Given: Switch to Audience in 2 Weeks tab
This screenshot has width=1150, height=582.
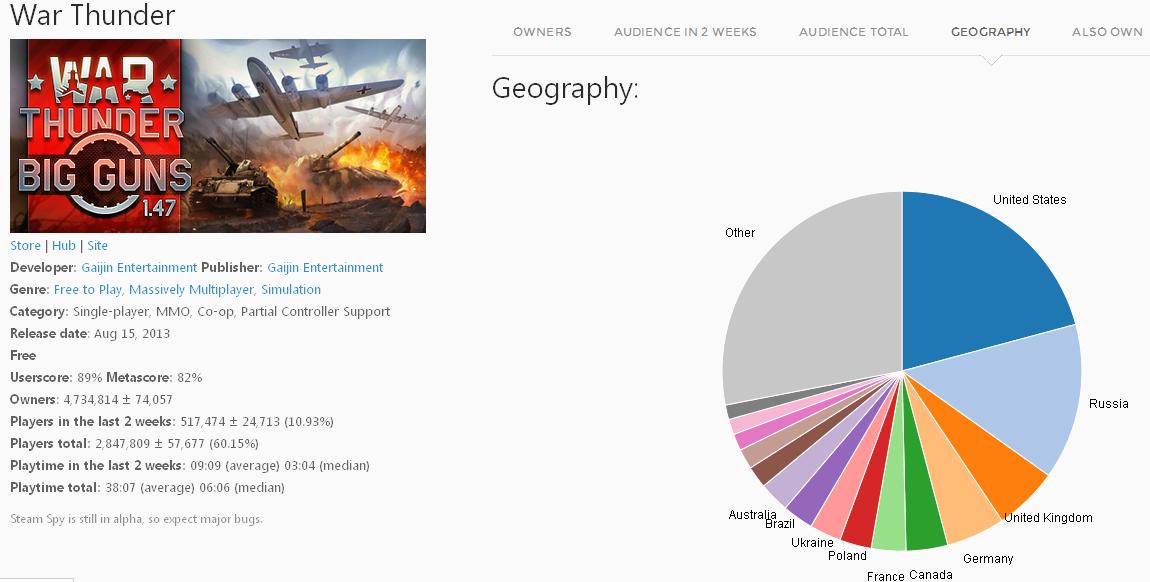Looking at the screenshot, I should click(685, 32).
